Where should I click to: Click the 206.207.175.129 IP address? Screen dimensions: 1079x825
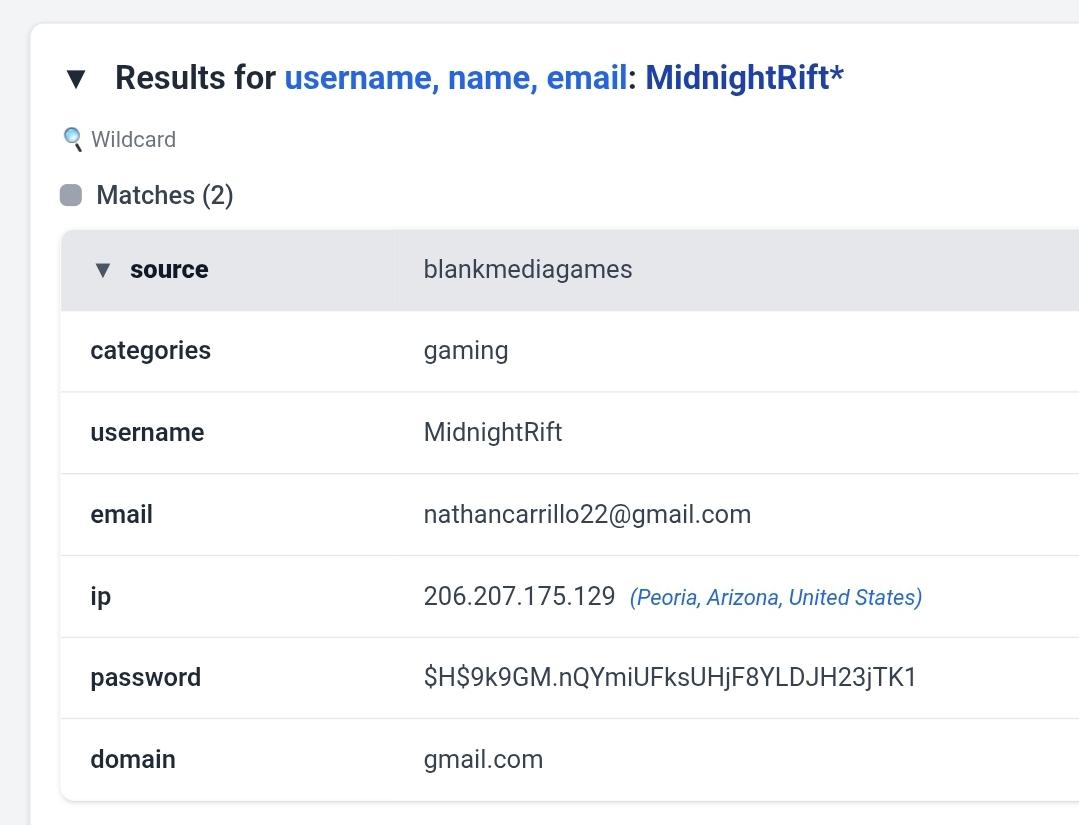pos(519,597)
